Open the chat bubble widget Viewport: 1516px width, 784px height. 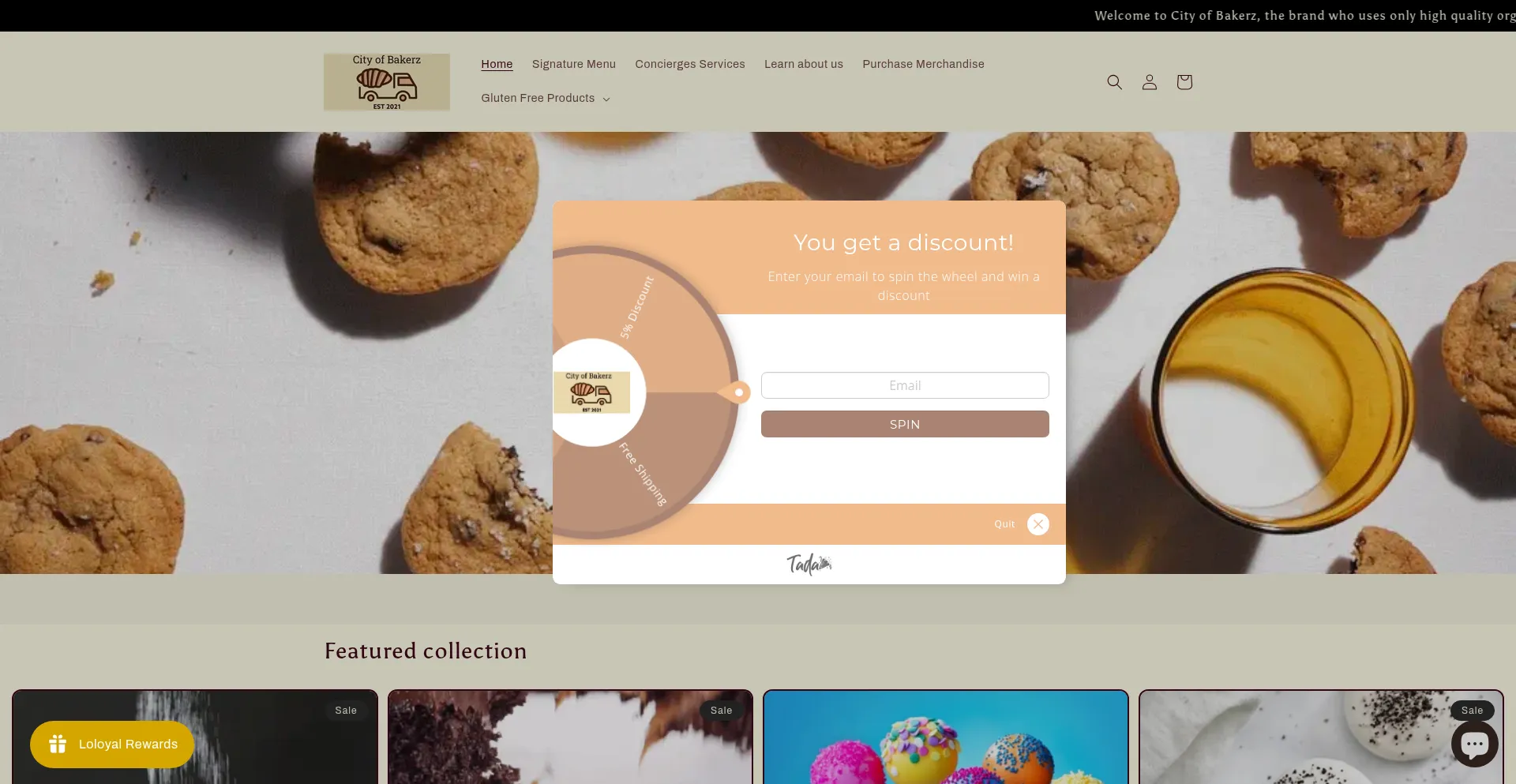(1474, 744)
